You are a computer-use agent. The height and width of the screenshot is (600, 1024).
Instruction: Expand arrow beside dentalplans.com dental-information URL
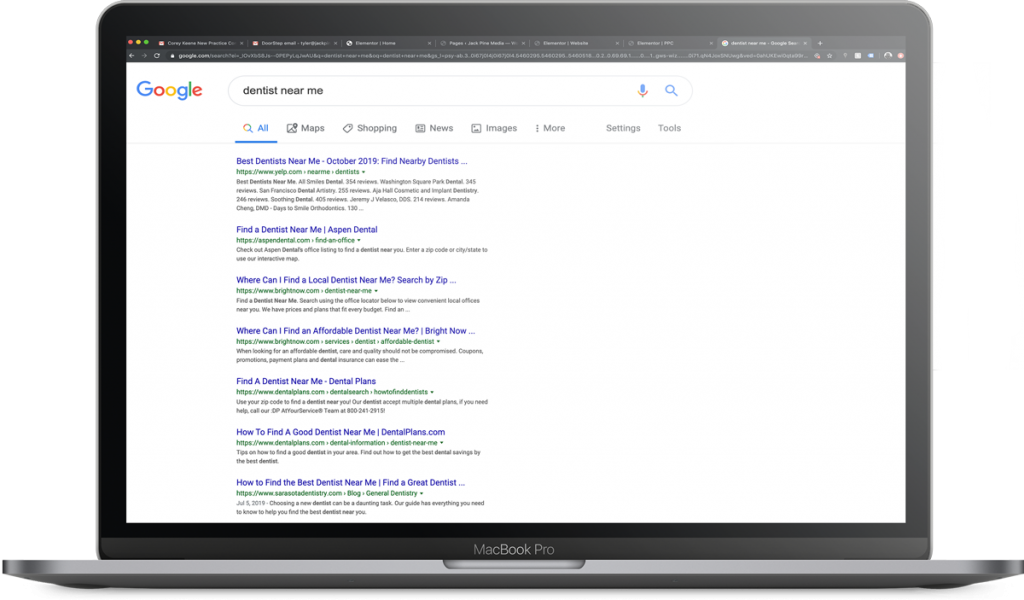pyautogui.click(x=441, y=443)
